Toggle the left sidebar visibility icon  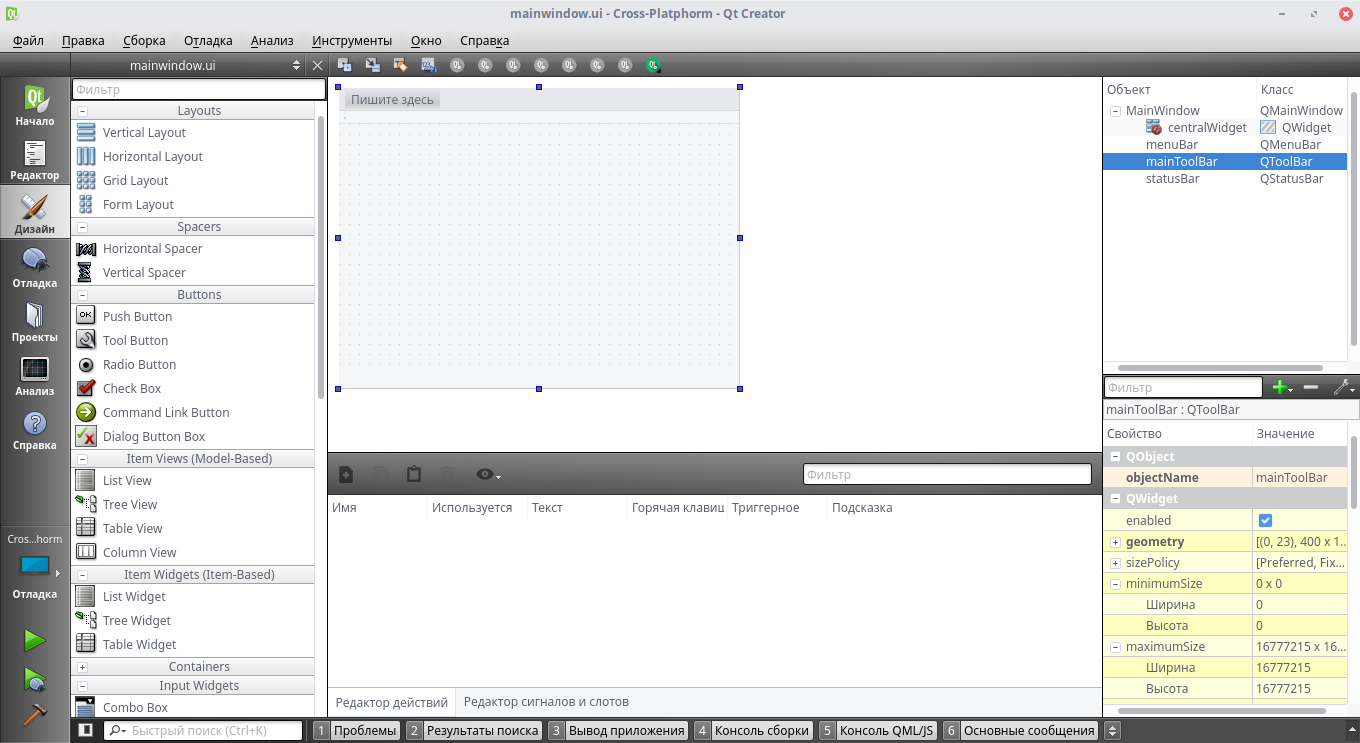86,730
